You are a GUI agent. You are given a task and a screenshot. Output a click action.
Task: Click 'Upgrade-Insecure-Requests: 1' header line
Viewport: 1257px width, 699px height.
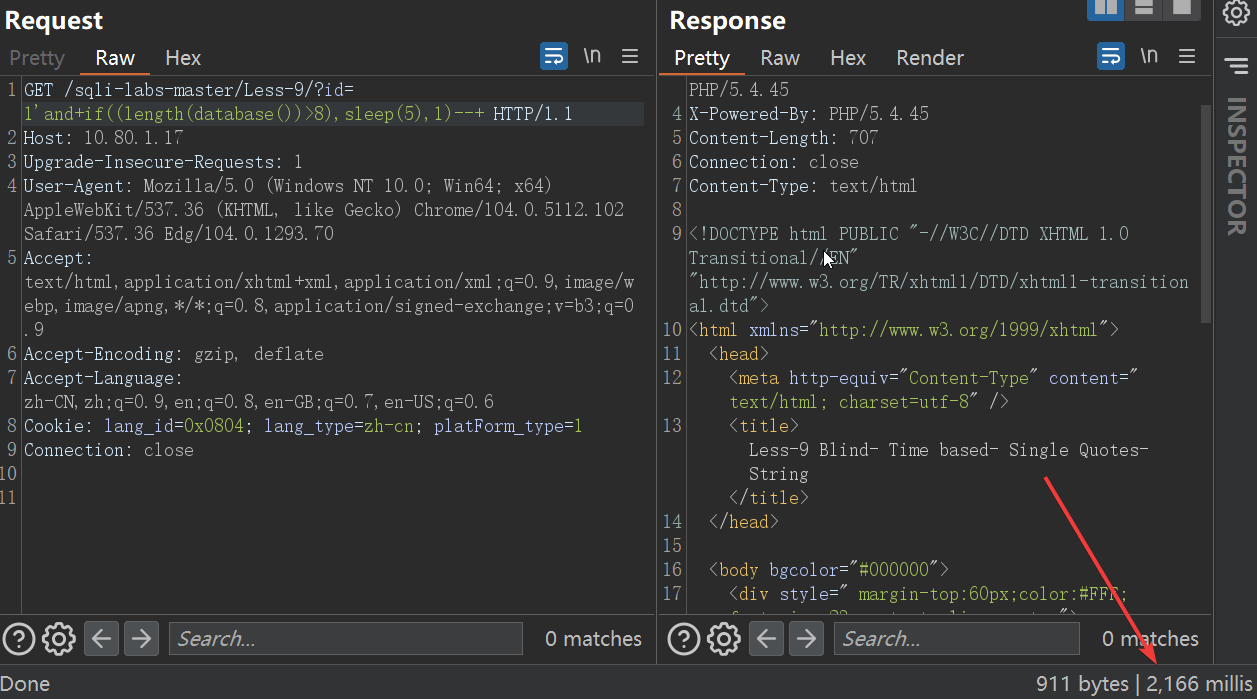163,162
